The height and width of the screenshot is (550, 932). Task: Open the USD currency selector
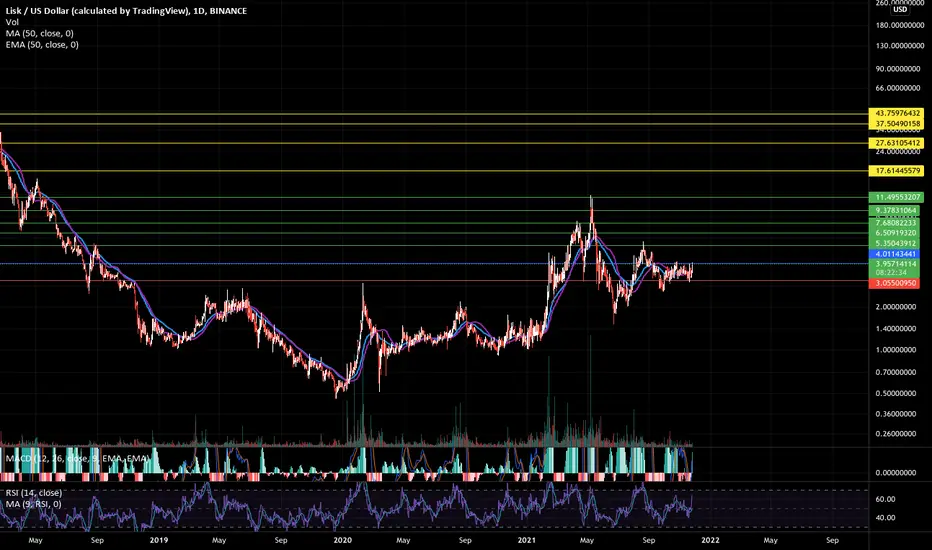(900, 10)
